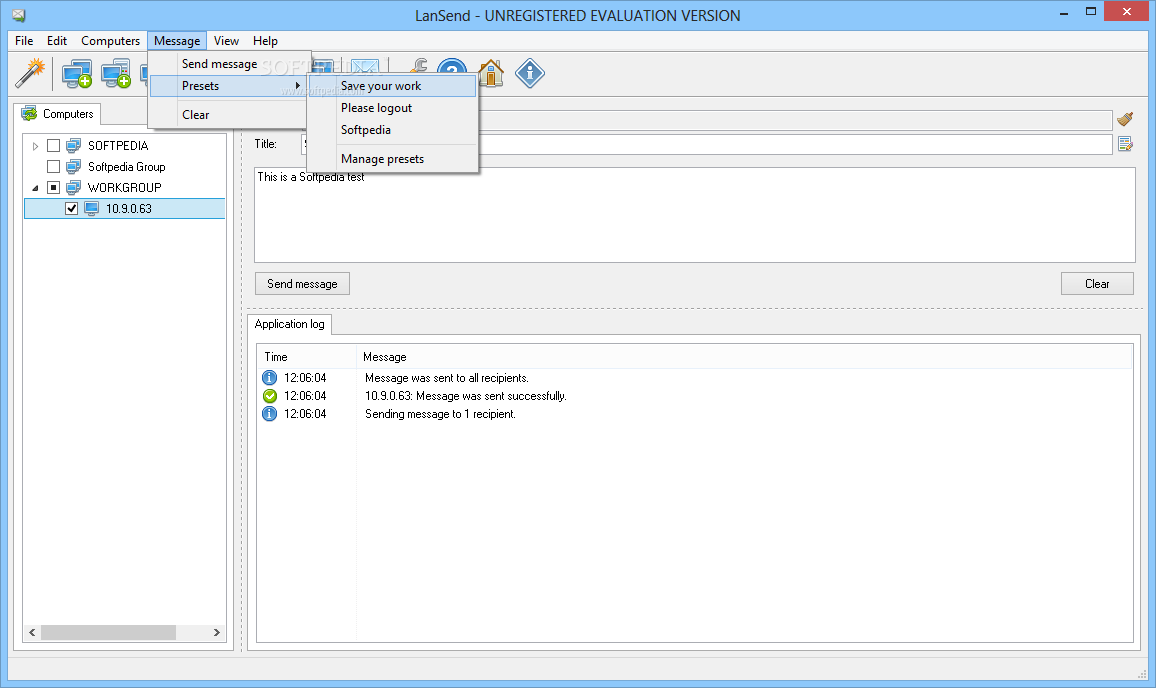This screenshot has width=1156, height=688.
Task: Select the 'Save your work' preset
Action: pos(392,86)
